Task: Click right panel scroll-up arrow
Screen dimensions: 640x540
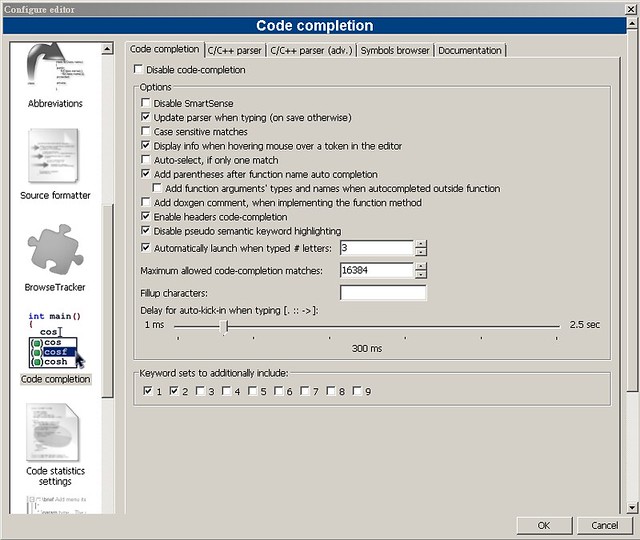Action: (x=631, y=23)
